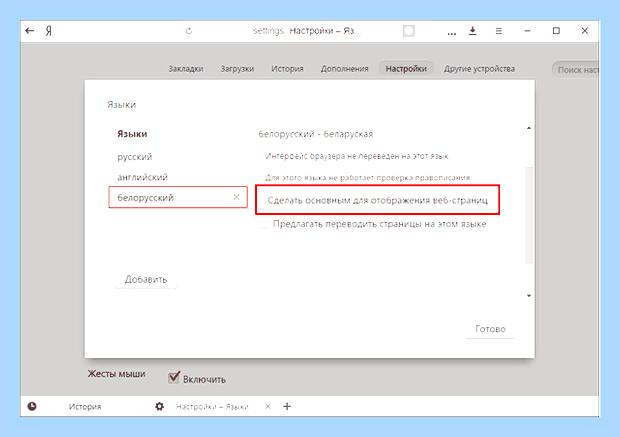The height and width of the screenshot is (437, 620).
Task: Go back with the arrow icon
Action: coord(30,30)
